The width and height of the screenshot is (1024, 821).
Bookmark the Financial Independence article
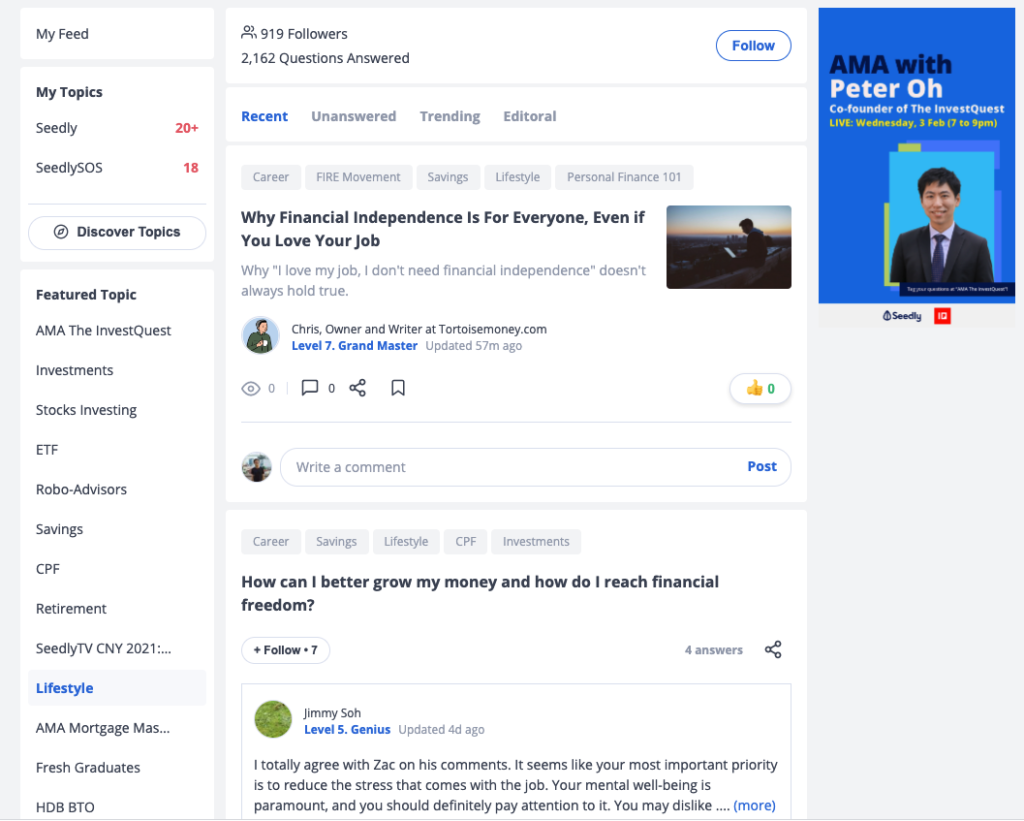398,388
